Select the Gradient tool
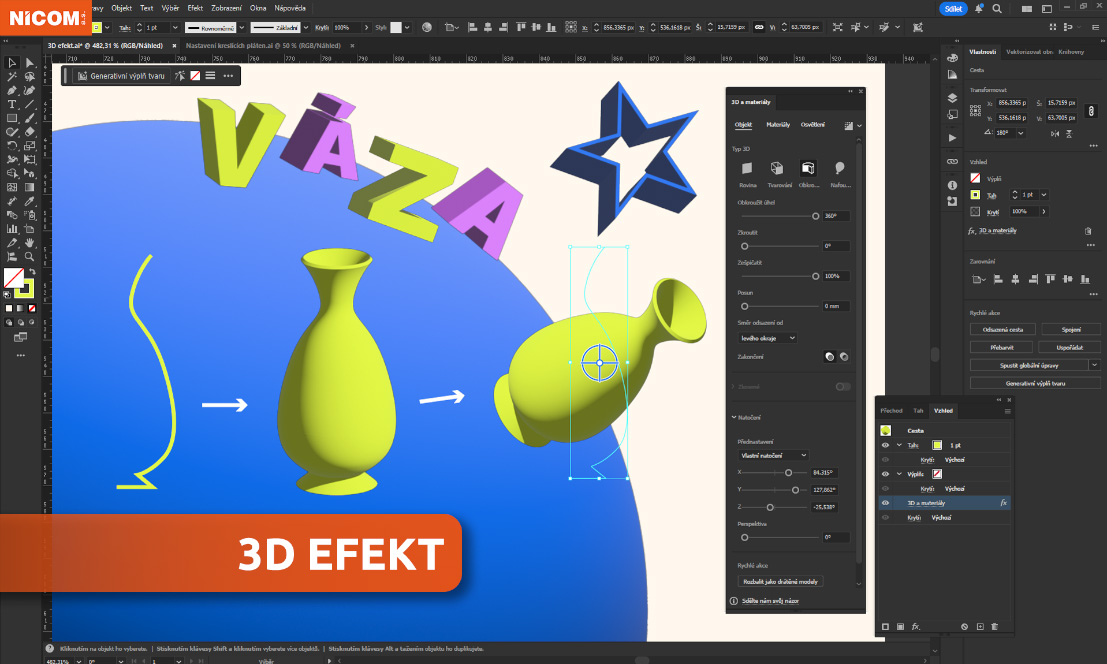This screenshot has width=1107, height=664. 30,187
